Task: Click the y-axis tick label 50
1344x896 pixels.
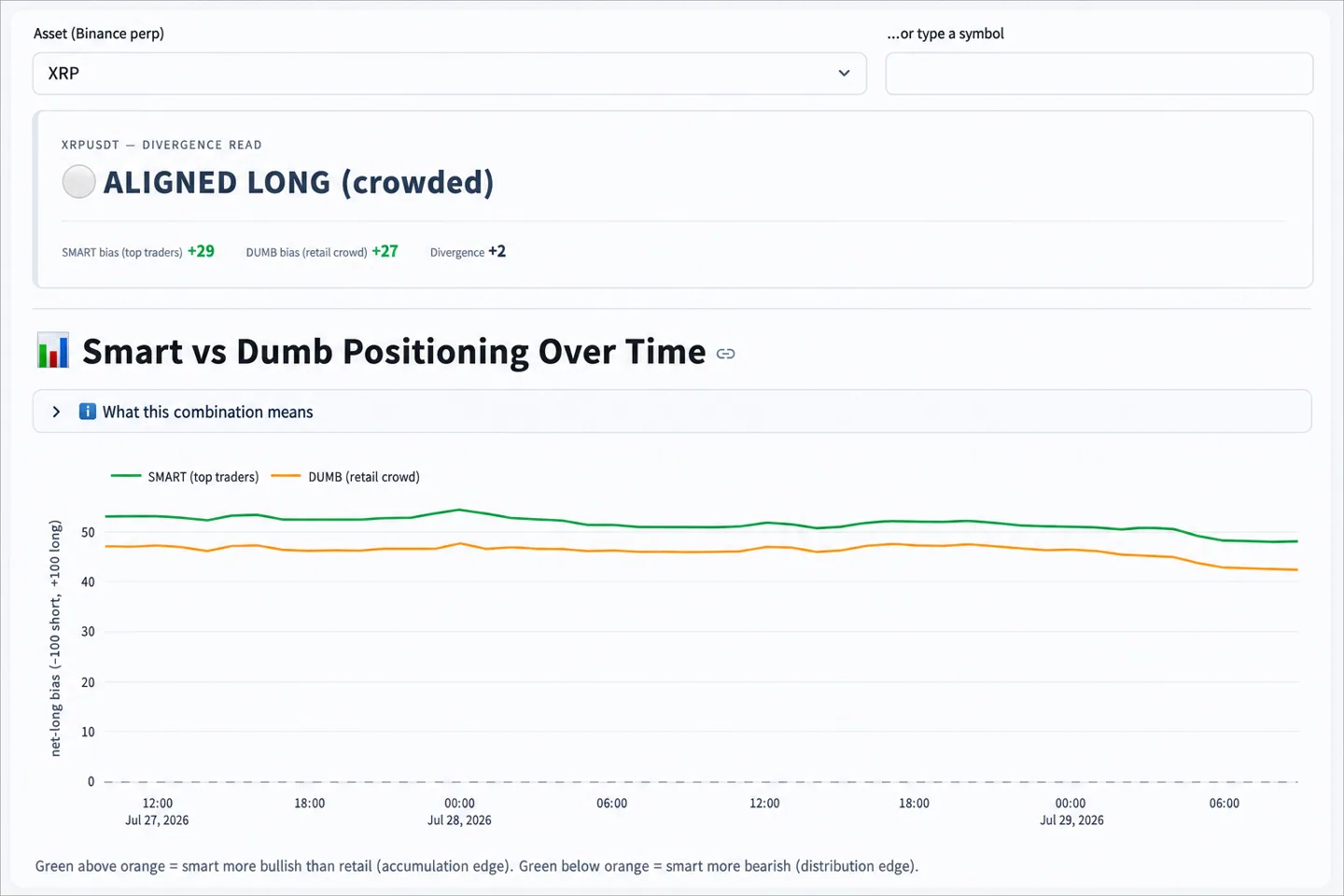Action: [88, 532]
